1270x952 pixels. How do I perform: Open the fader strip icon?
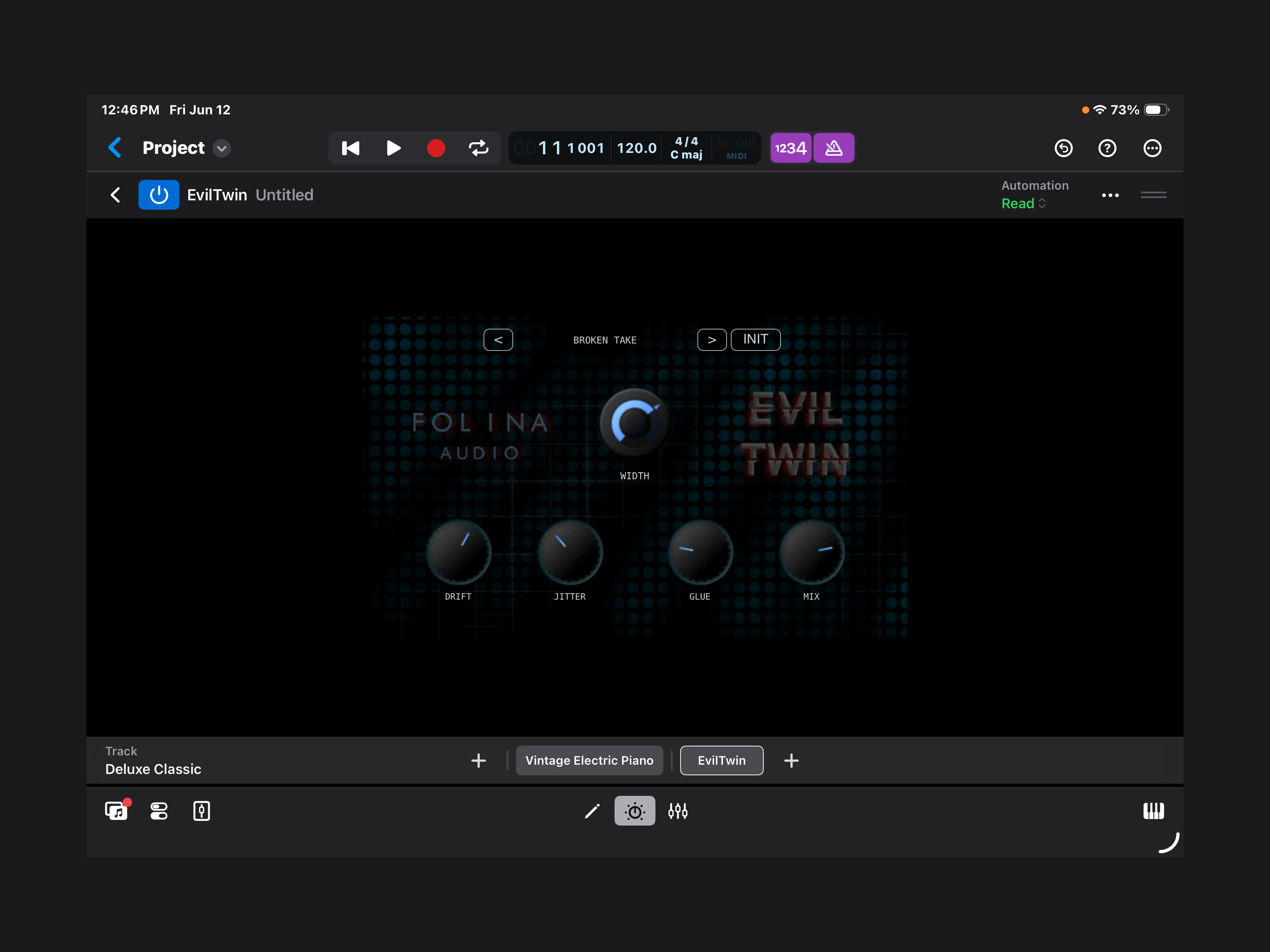[202, 811]
